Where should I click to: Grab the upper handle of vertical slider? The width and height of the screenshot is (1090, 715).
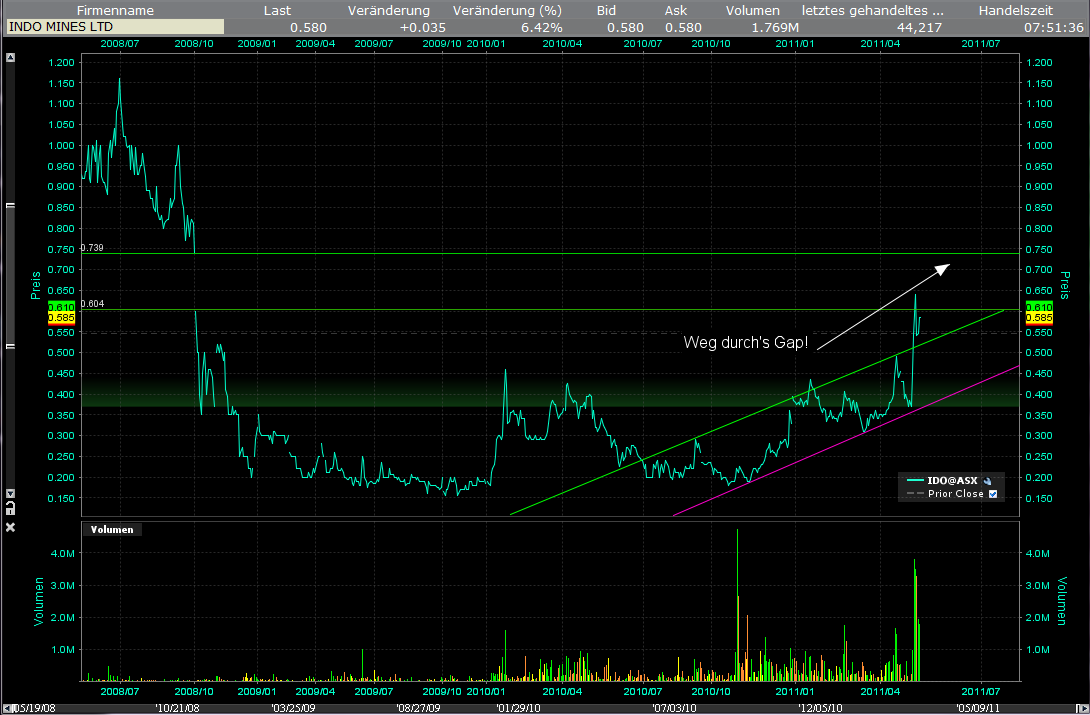click(x=11, y=206)
